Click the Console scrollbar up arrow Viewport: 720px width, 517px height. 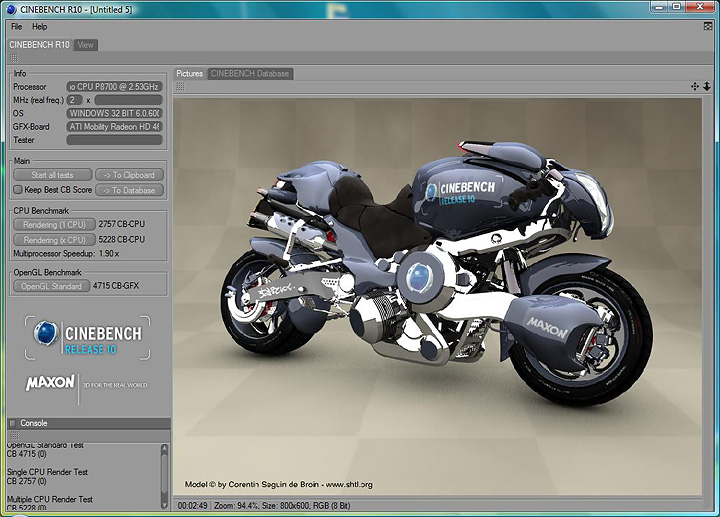click(x=164, y=448)
